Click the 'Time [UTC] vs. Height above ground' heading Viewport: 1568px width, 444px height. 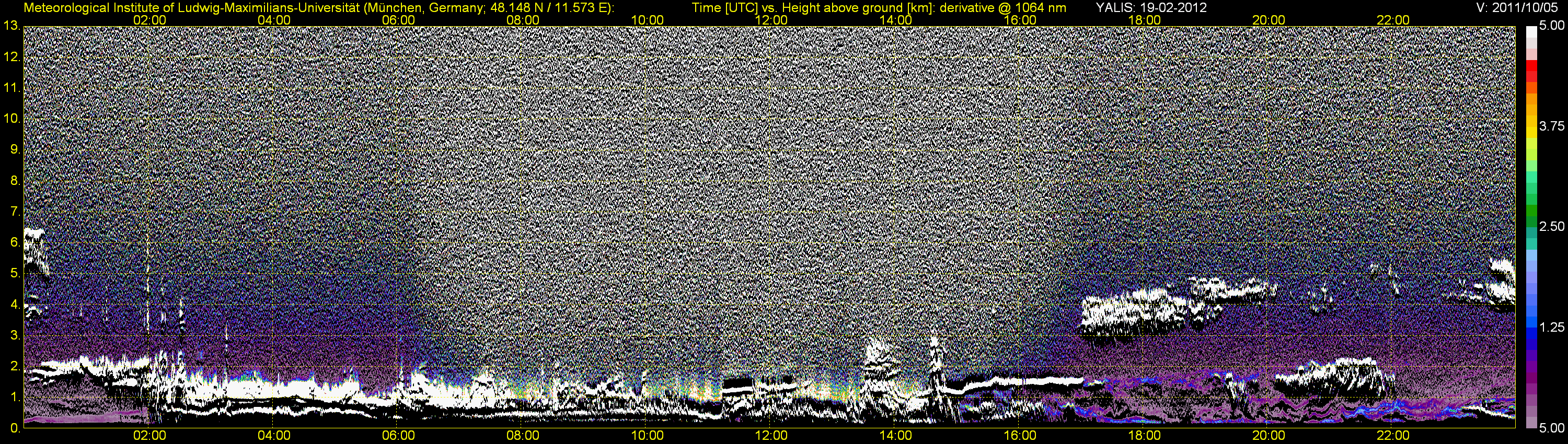click(x=879, y=8)
